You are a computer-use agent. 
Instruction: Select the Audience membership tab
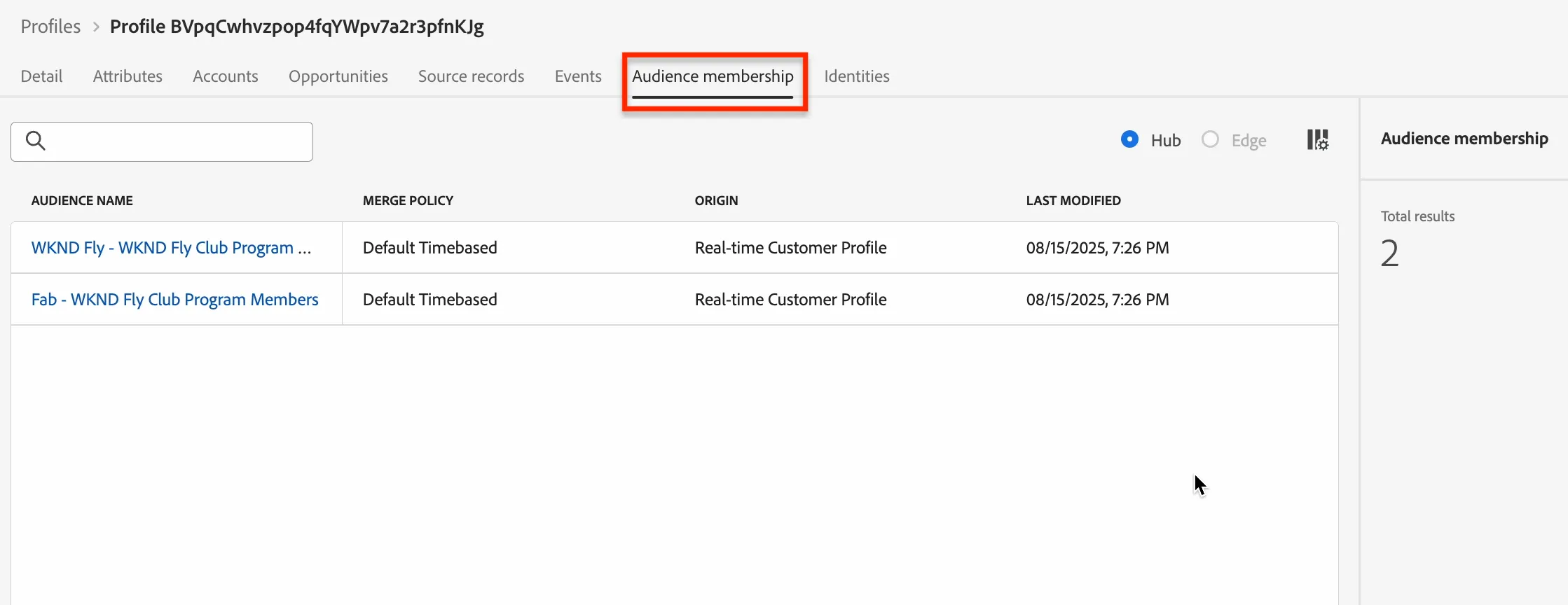pyautogui.click(x=713, y=76)
